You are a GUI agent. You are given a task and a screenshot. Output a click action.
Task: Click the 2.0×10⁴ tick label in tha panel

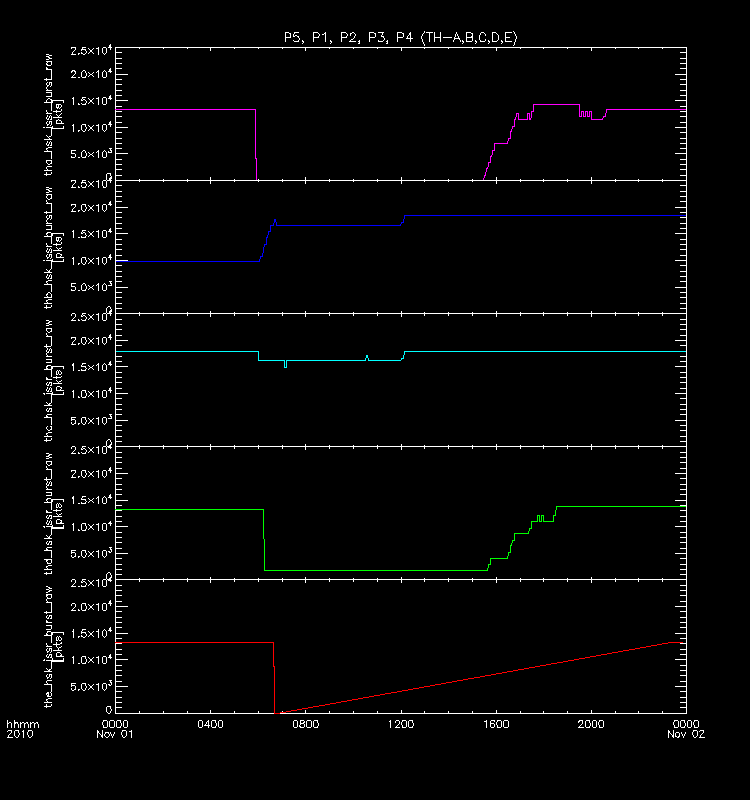[x=91, y=74]
